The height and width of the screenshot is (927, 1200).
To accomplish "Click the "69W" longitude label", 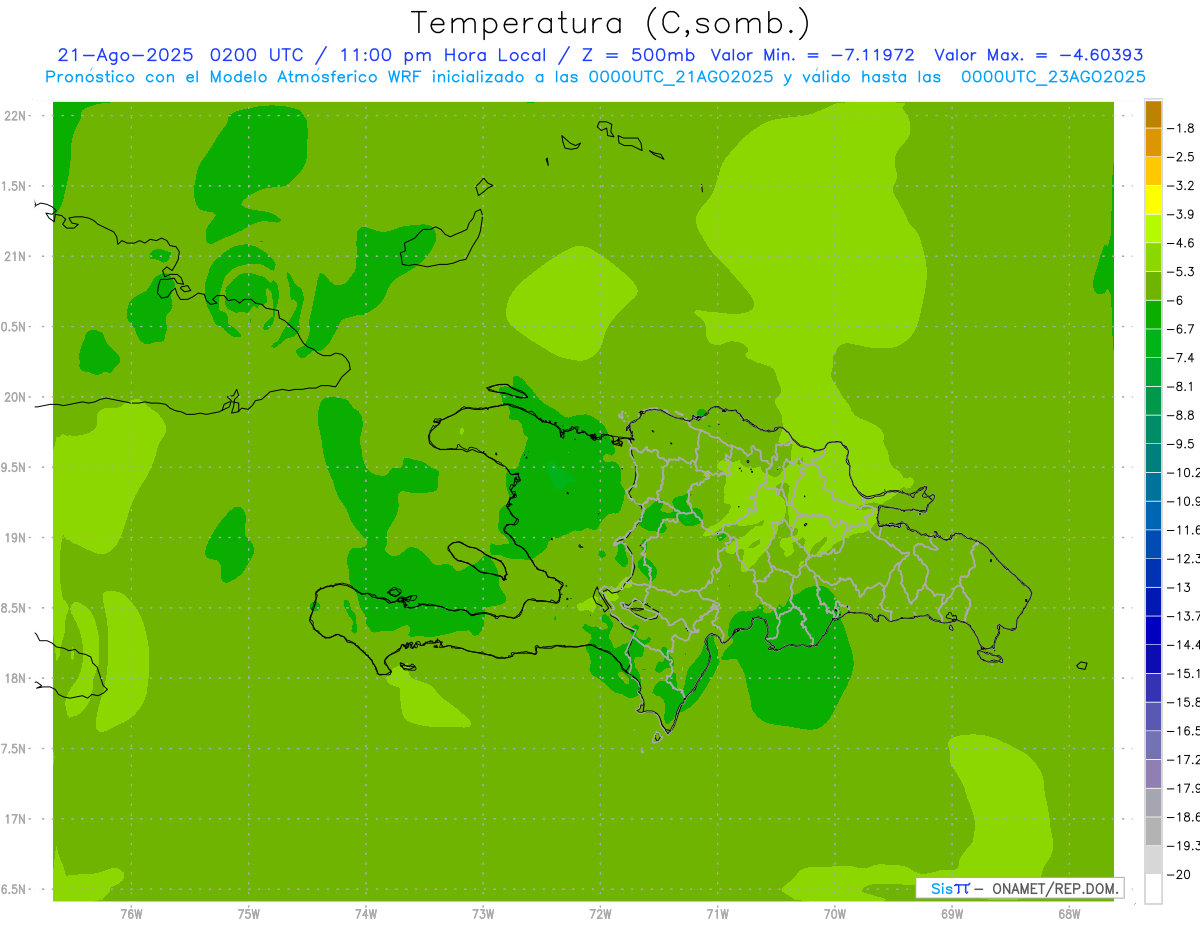I will [952, 913].
